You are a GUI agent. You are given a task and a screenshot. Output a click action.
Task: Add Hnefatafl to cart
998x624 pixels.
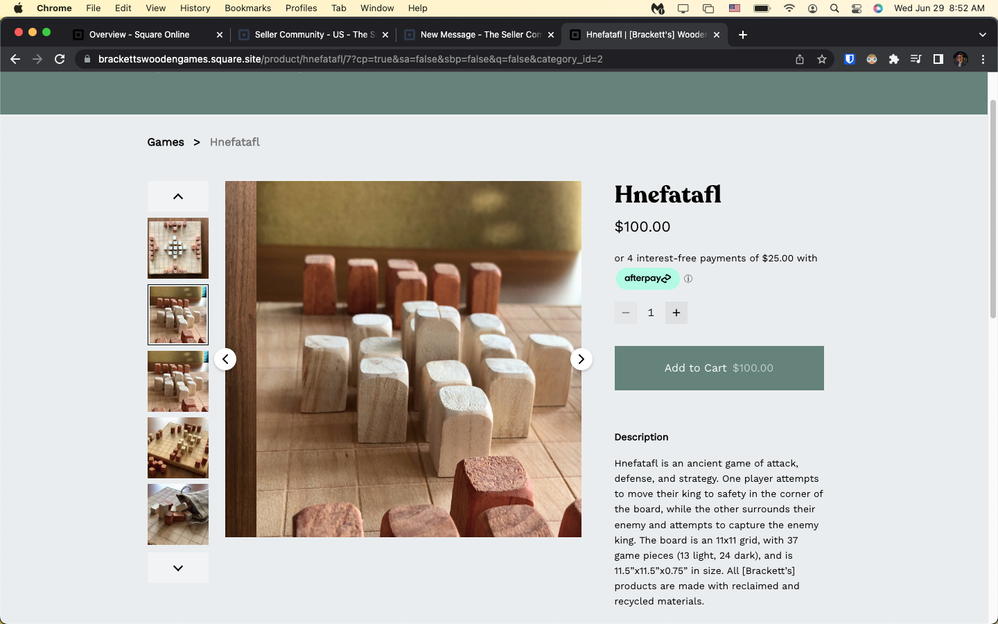tap(718, 368)
